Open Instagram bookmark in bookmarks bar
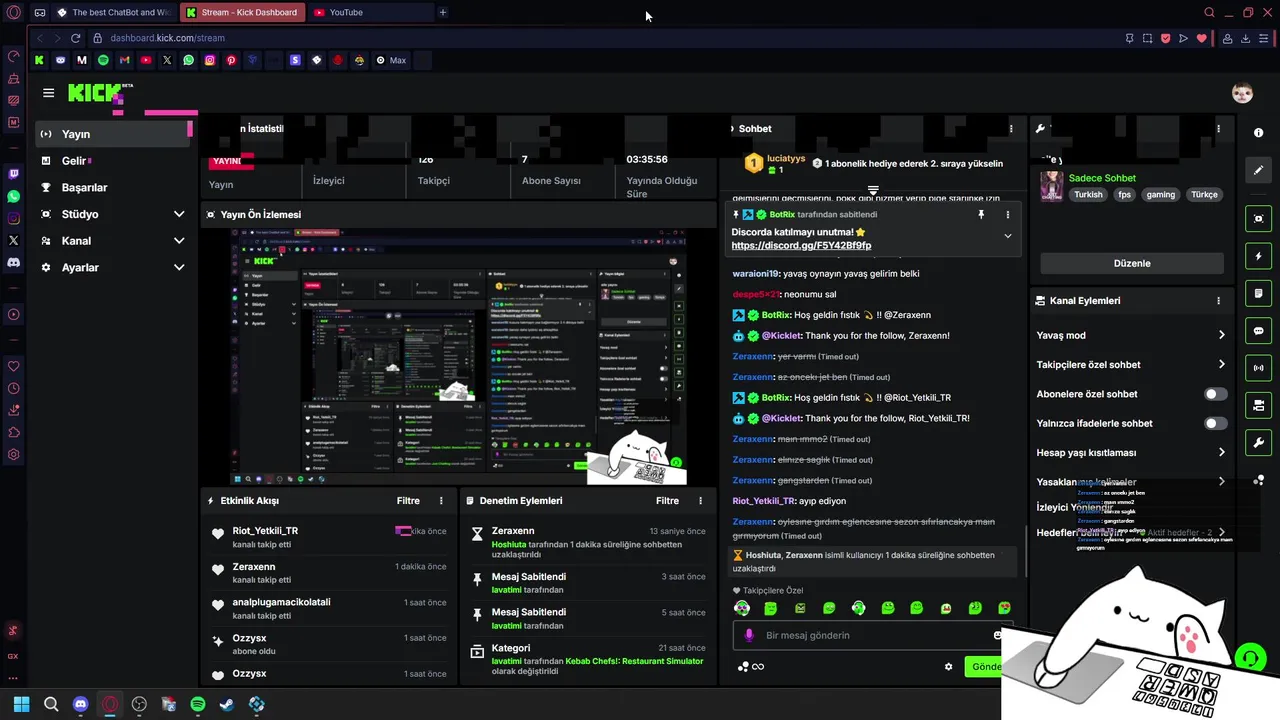1280x720 pixels. pos(210,60)
